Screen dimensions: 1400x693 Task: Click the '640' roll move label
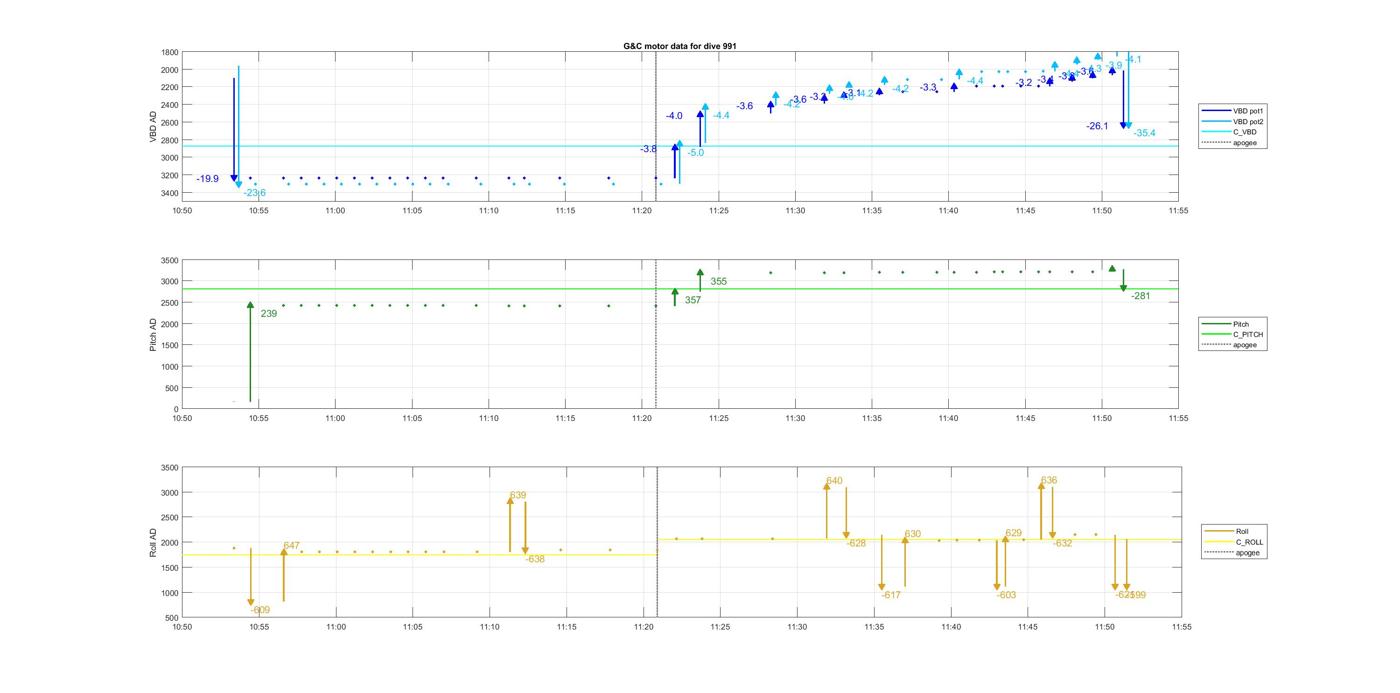pos(835,482)
